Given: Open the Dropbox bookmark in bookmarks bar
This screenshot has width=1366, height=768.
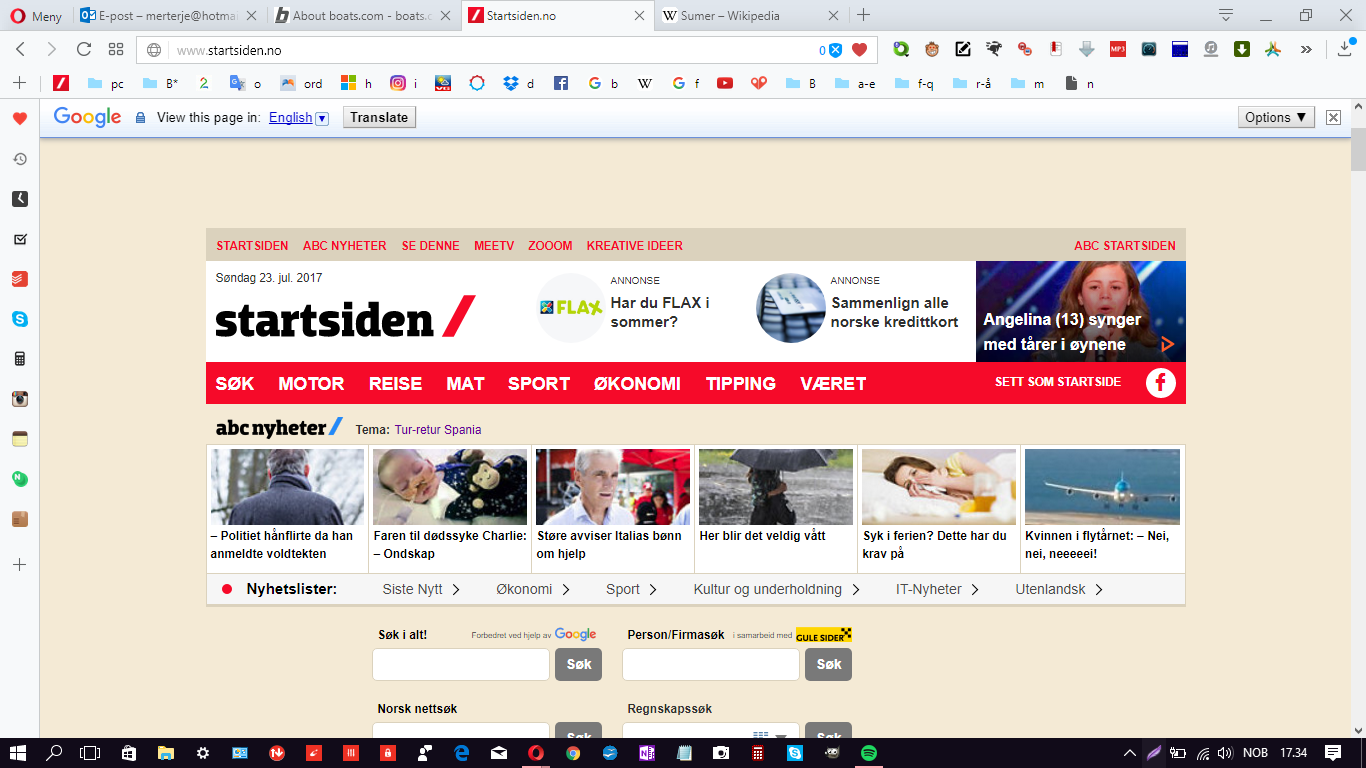Looking at the screenshot, I should click(519, 84).
